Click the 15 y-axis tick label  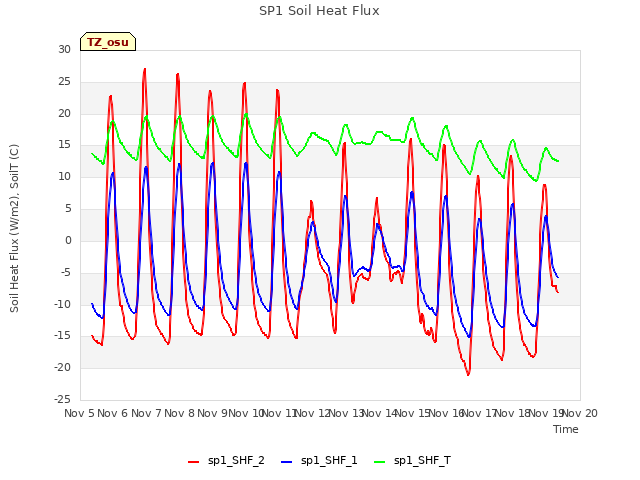(x=64, y=145)
